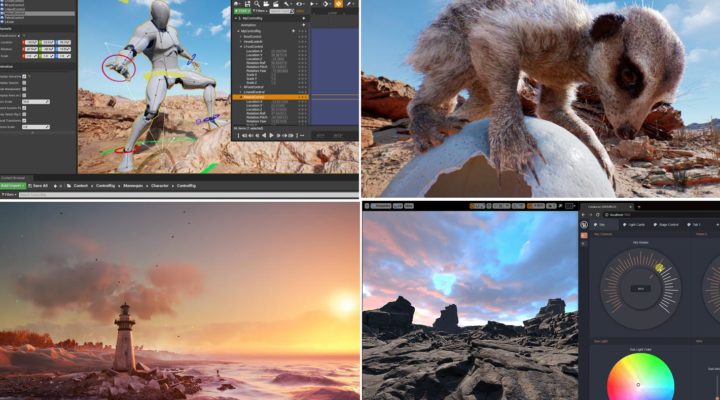Click the Content Browser search field

(188, 195)
